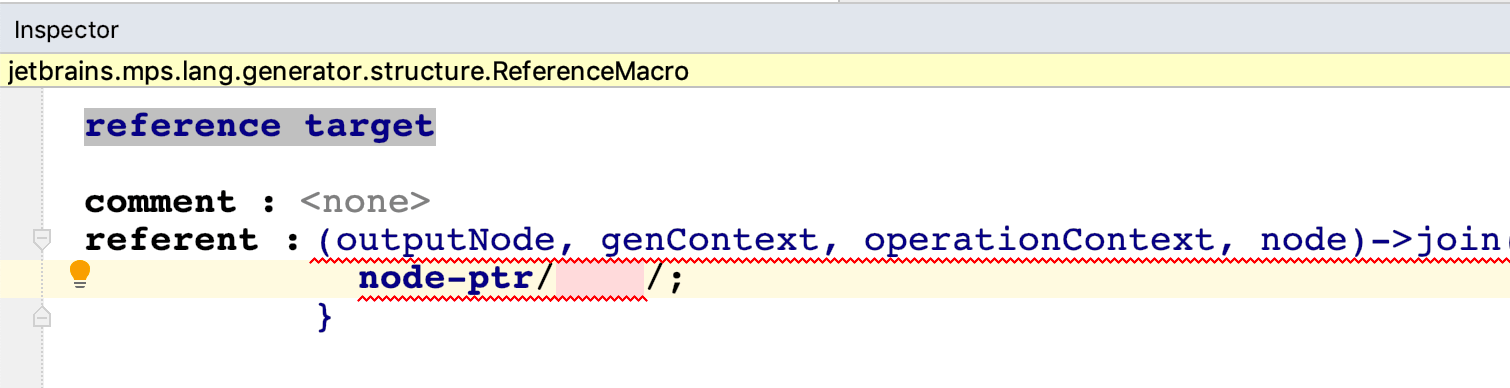This screenshot has width=1510, height=388.
Task: Click the yellow lightbulb intention icon
Action: point(80,274)
